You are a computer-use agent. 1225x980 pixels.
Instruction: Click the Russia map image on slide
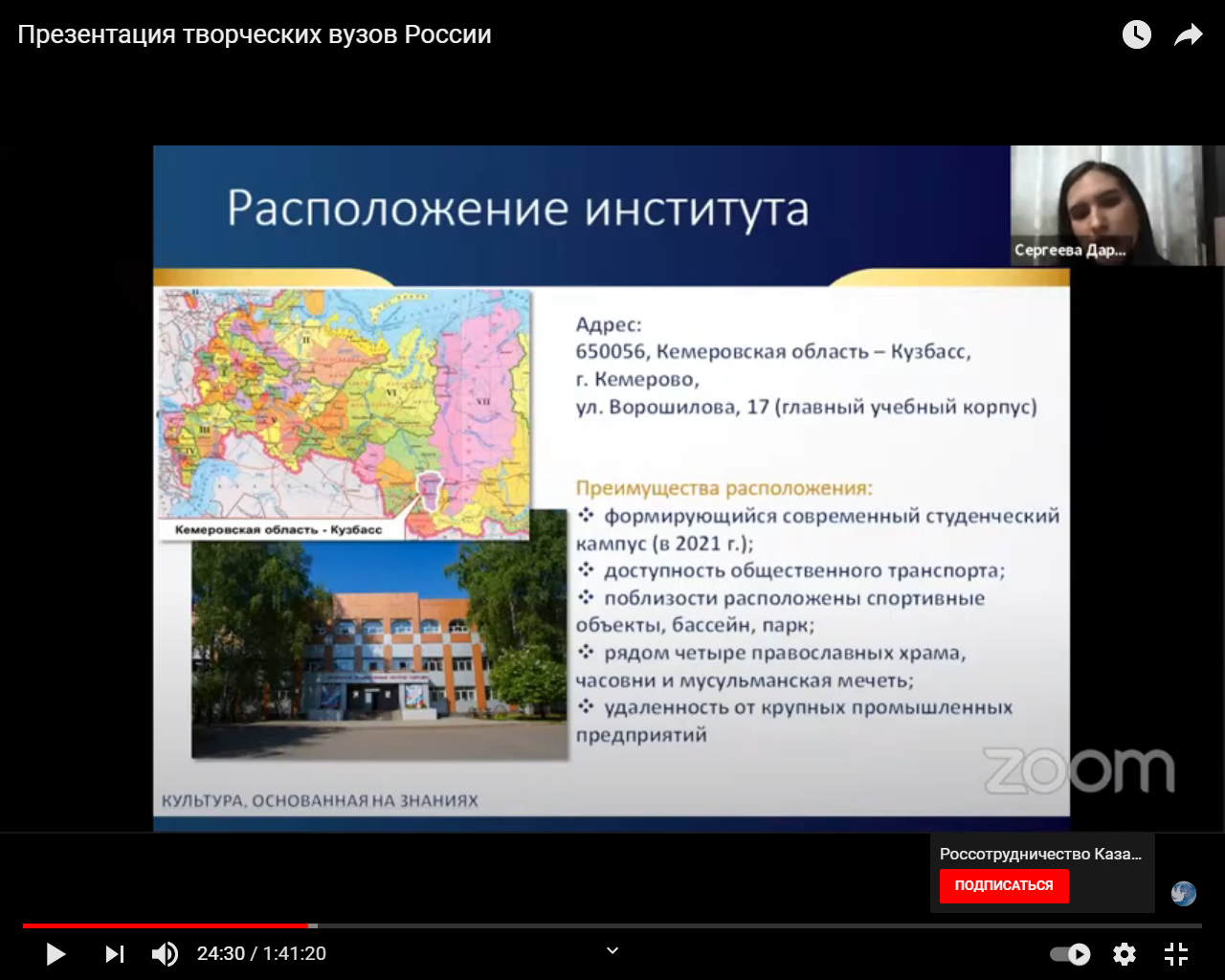345,413
